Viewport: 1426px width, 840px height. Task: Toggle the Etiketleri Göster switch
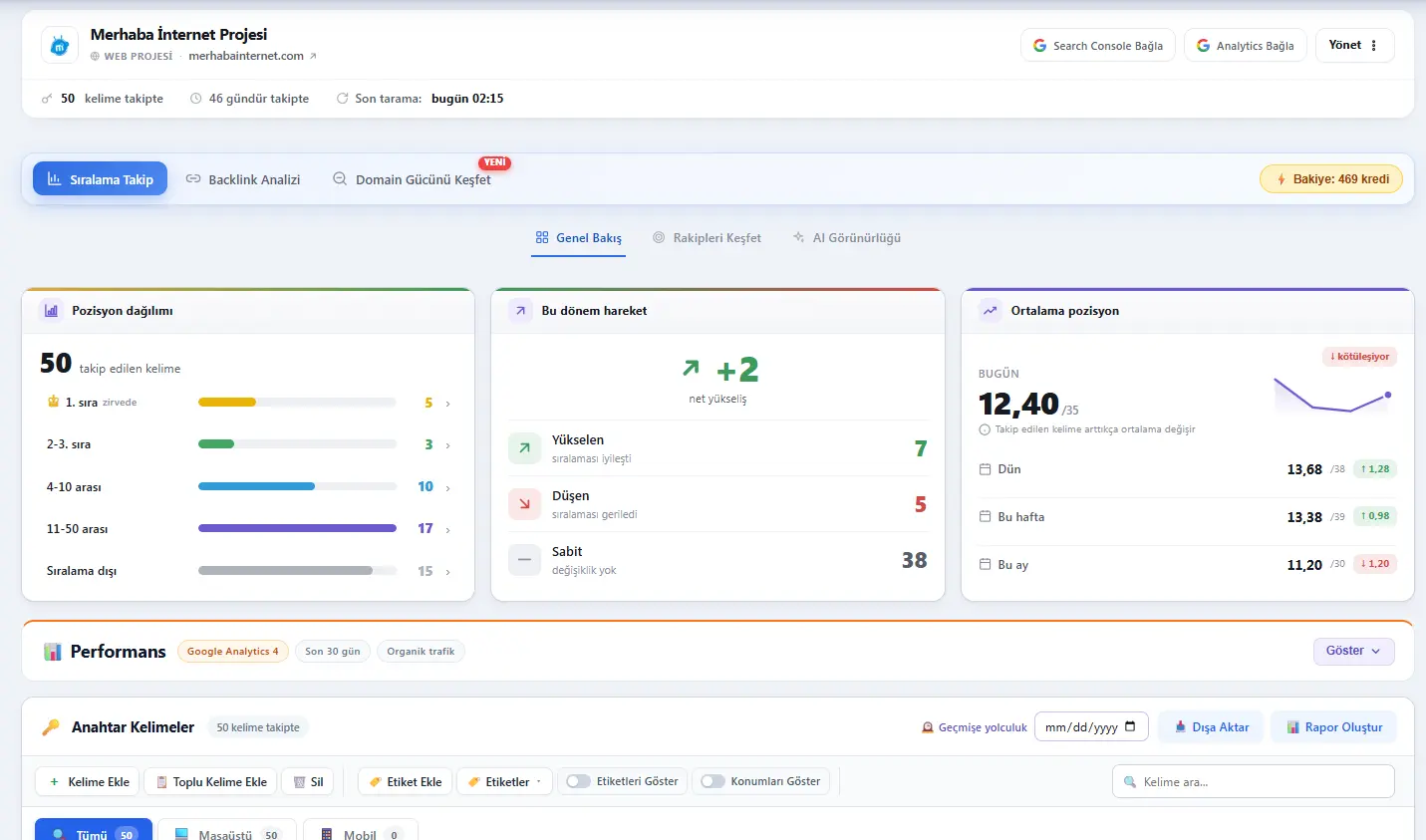coord(579,781)
